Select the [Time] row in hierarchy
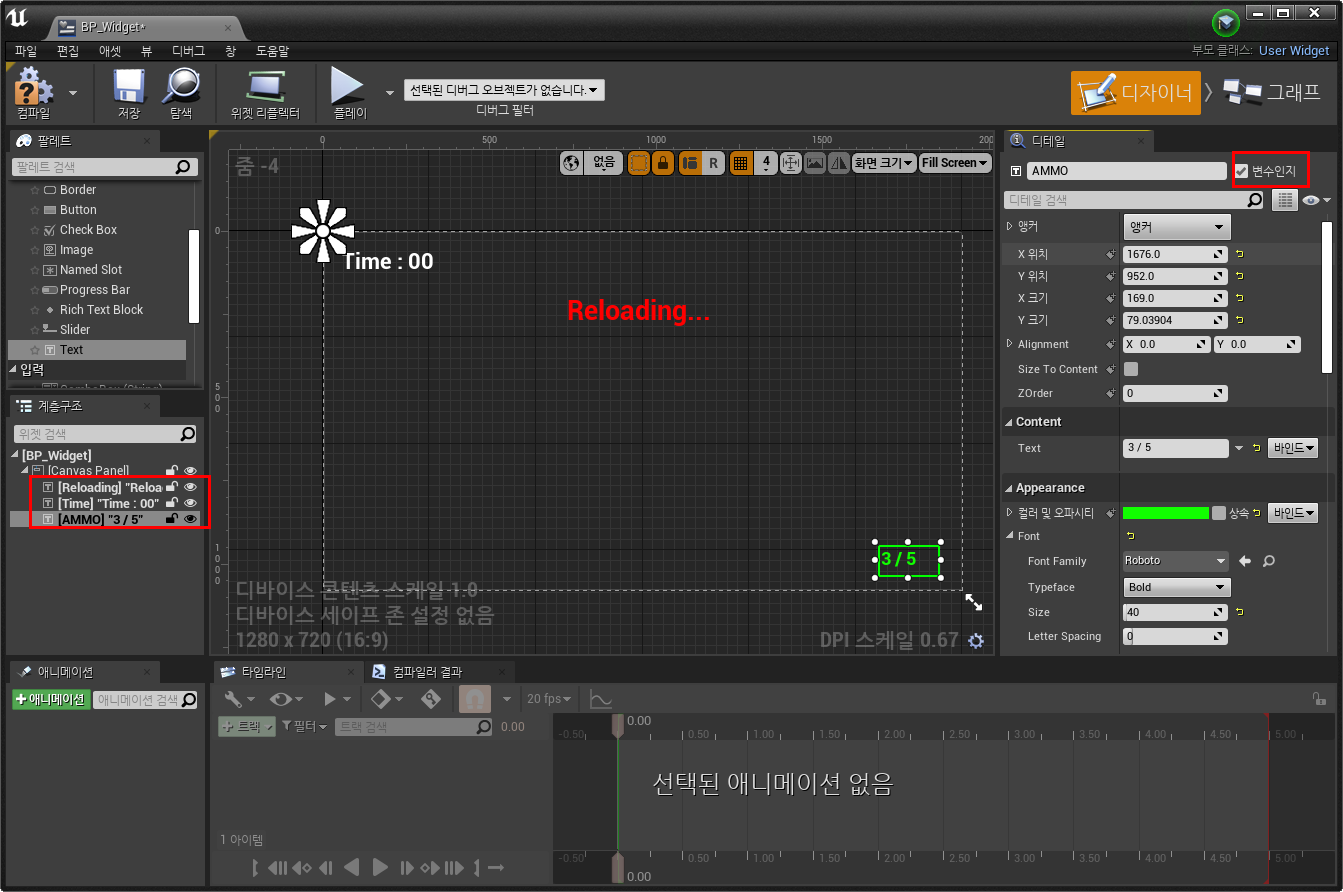 tap(104, 503)
